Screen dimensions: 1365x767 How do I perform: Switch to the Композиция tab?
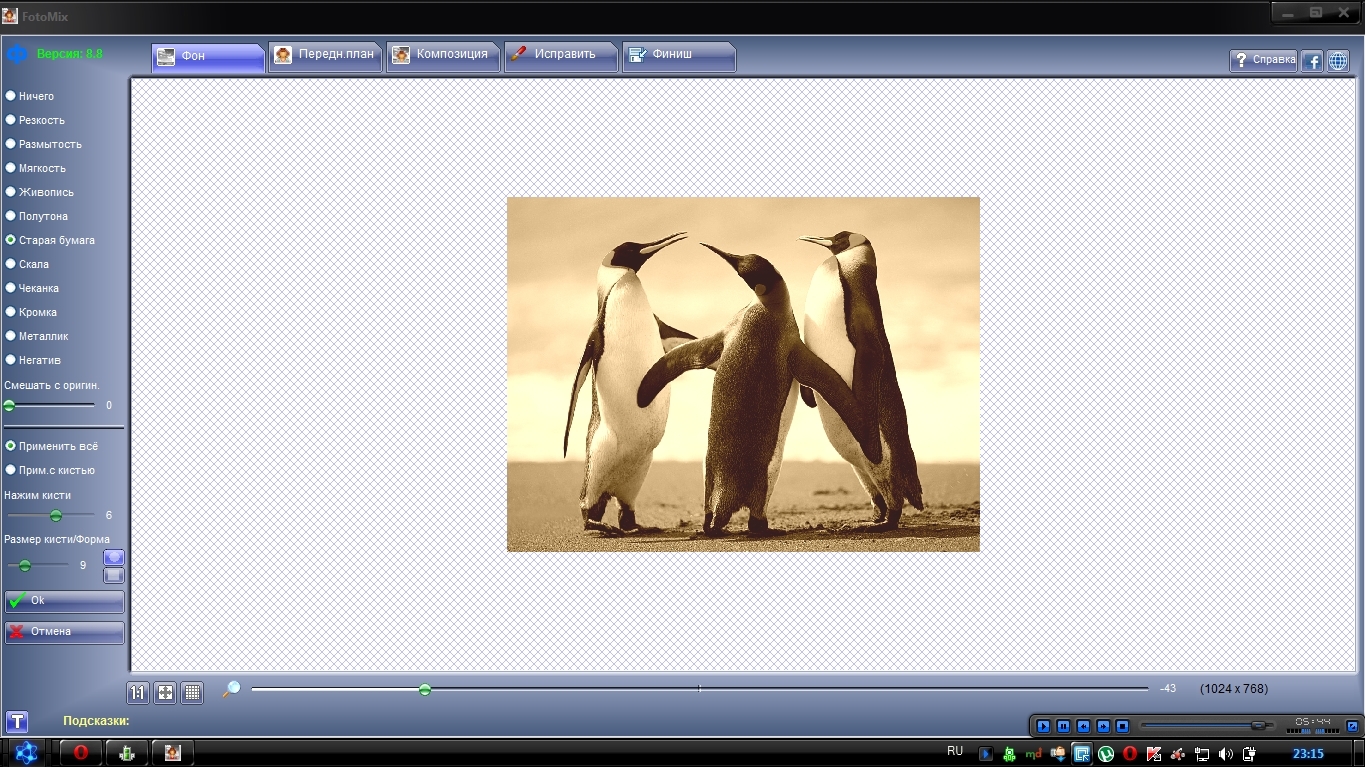tap(442, 55)
